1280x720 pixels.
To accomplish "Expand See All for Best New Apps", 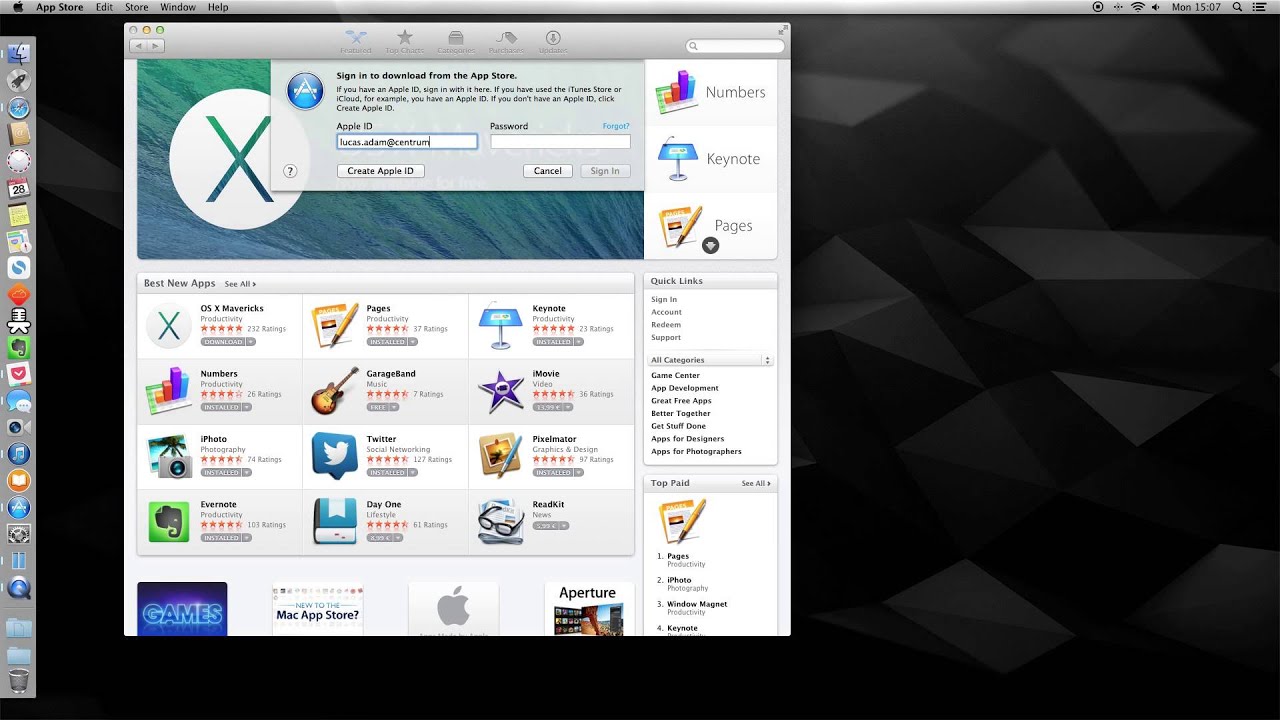I will [x=240, y=284].
